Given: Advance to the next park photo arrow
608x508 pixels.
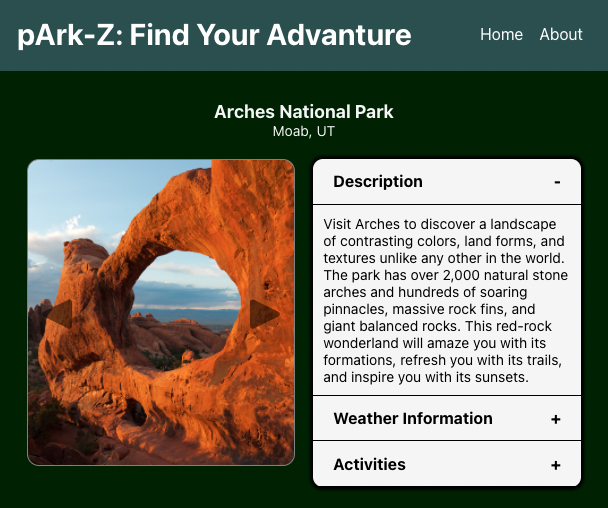Looking at the screenshot, I should click(264, 314).
